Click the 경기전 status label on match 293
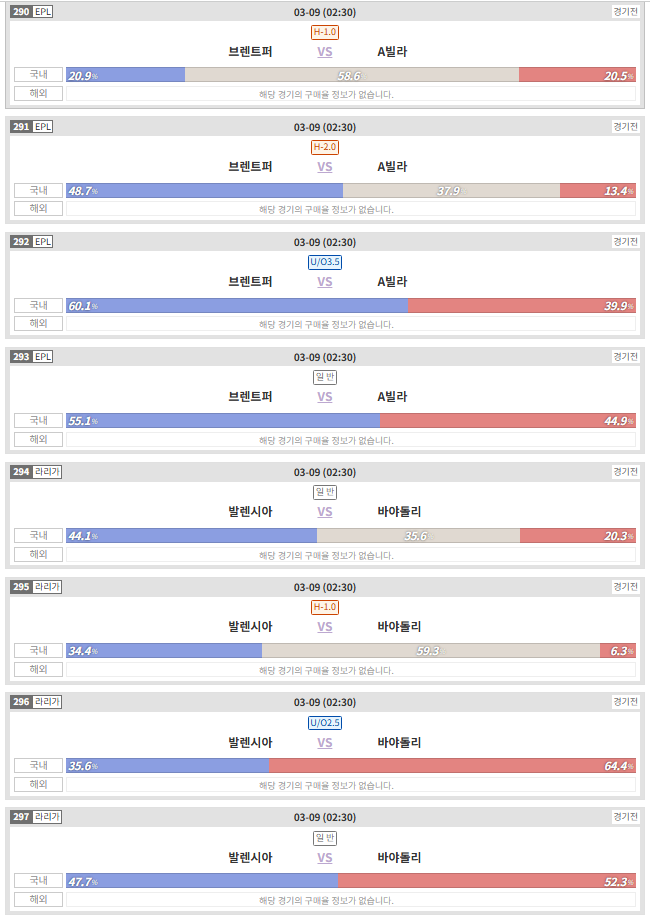The image size is (650, 918). (x=625, y=357)
